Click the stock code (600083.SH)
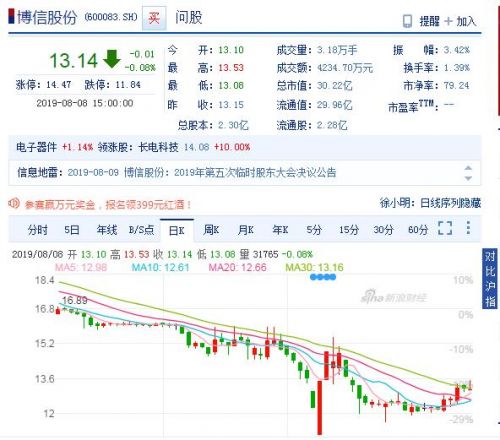This screenshot has height=440, width=500. pos(111,17)
